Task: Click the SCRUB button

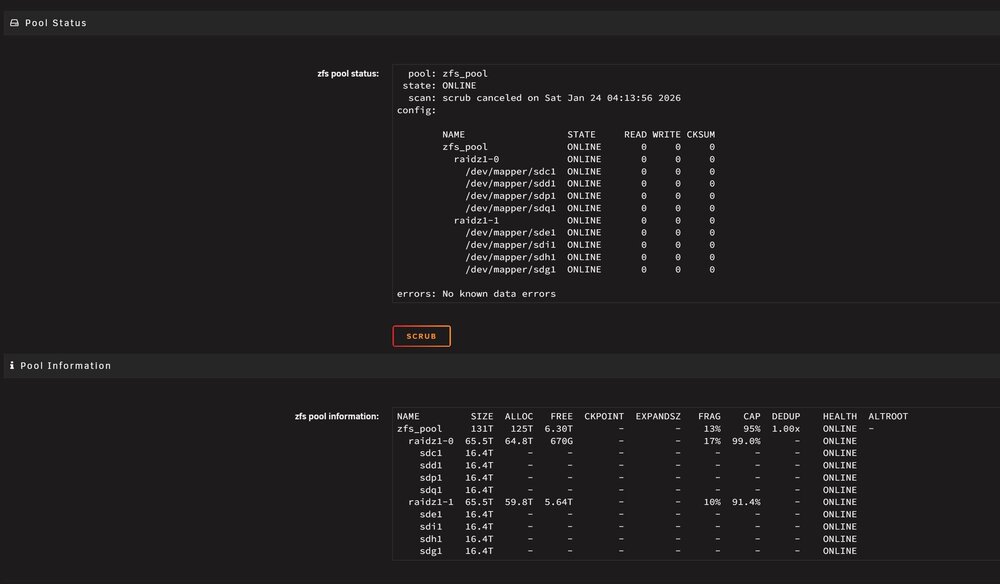Action: [x=421, y=336]
